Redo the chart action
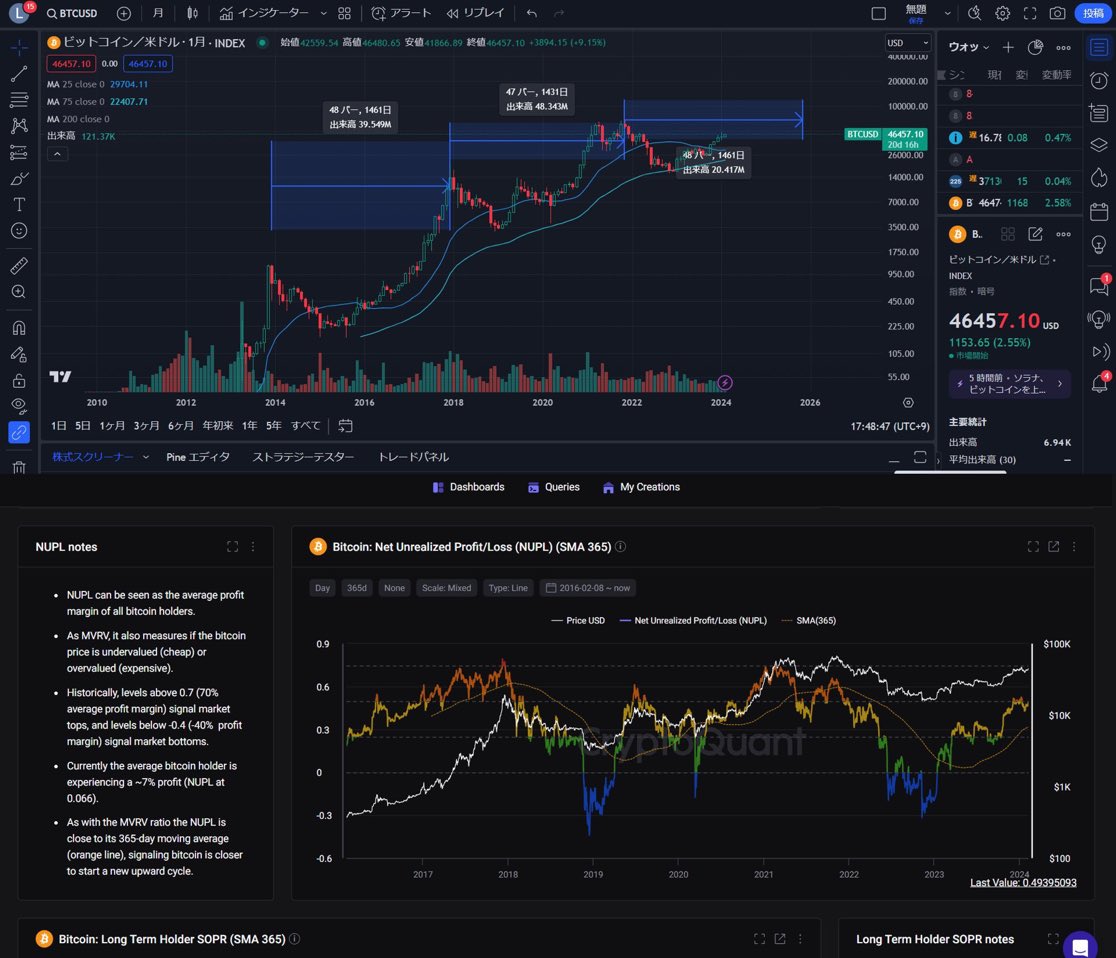The width and height of the screenshot is (1116, 958). (559, 14)
